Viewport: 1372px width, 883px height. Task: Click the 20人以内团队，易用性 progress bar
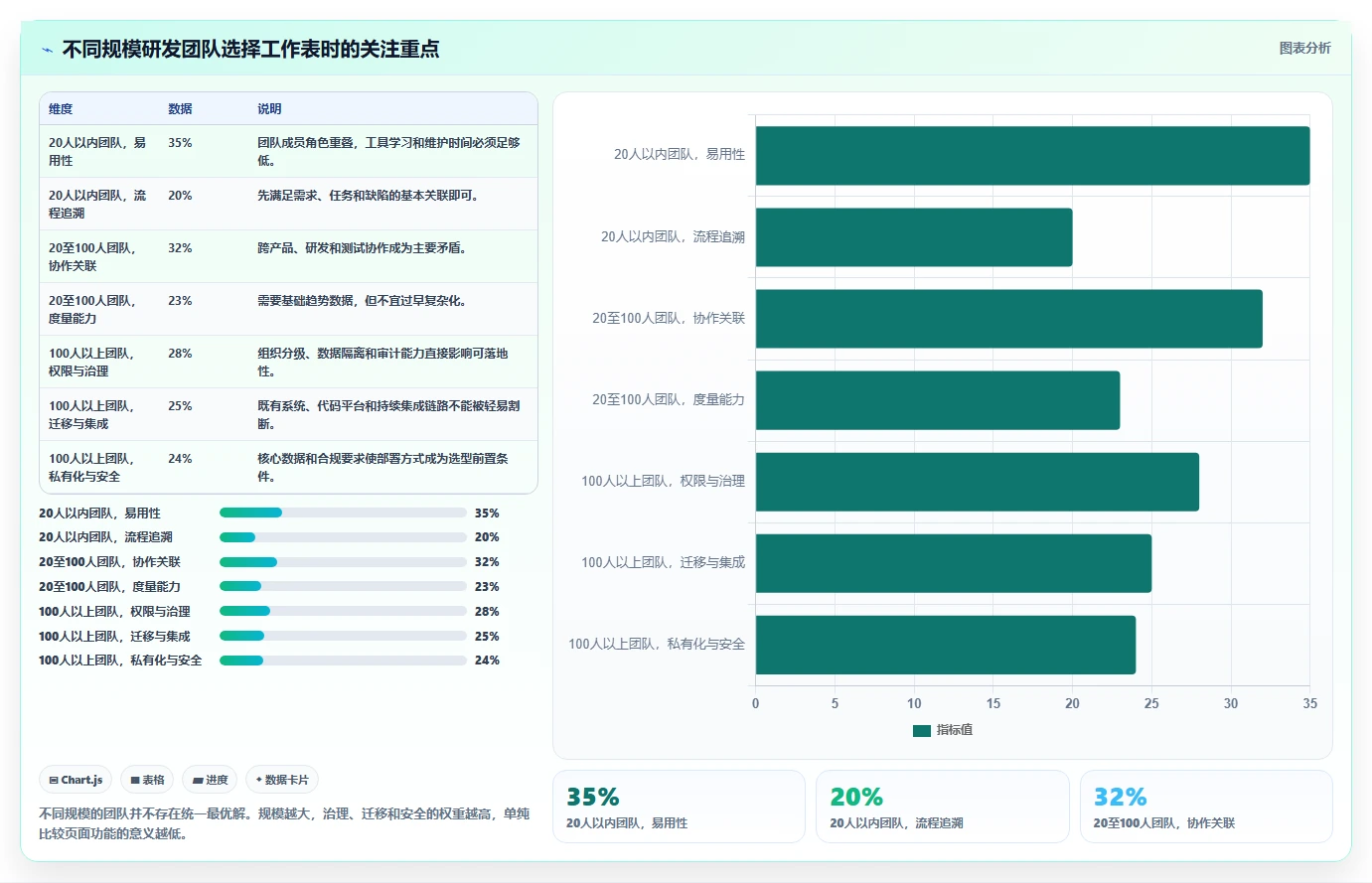tap(343, 513)
